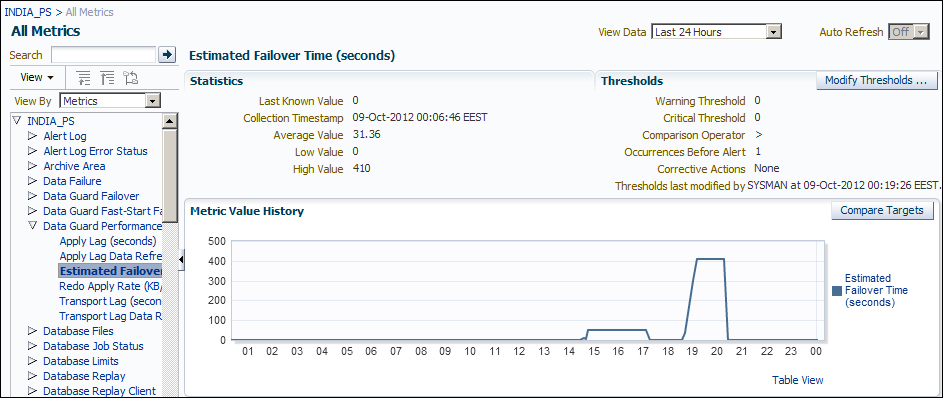The image size is (943, 398).
Task: Click the search go arrow button
Action: (x=167, y=55)
